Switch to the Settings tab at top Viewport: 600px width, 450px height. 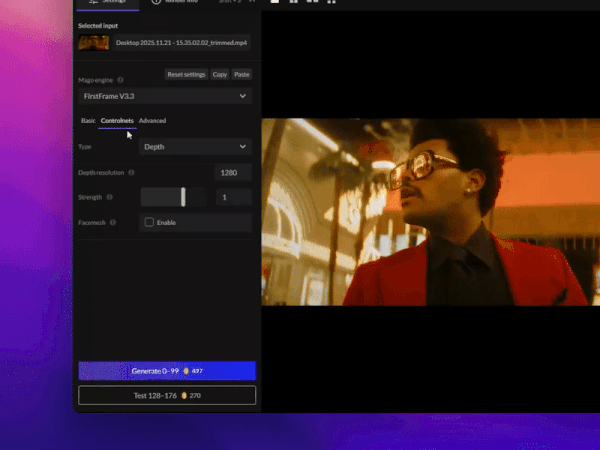[x=108, y=2]
